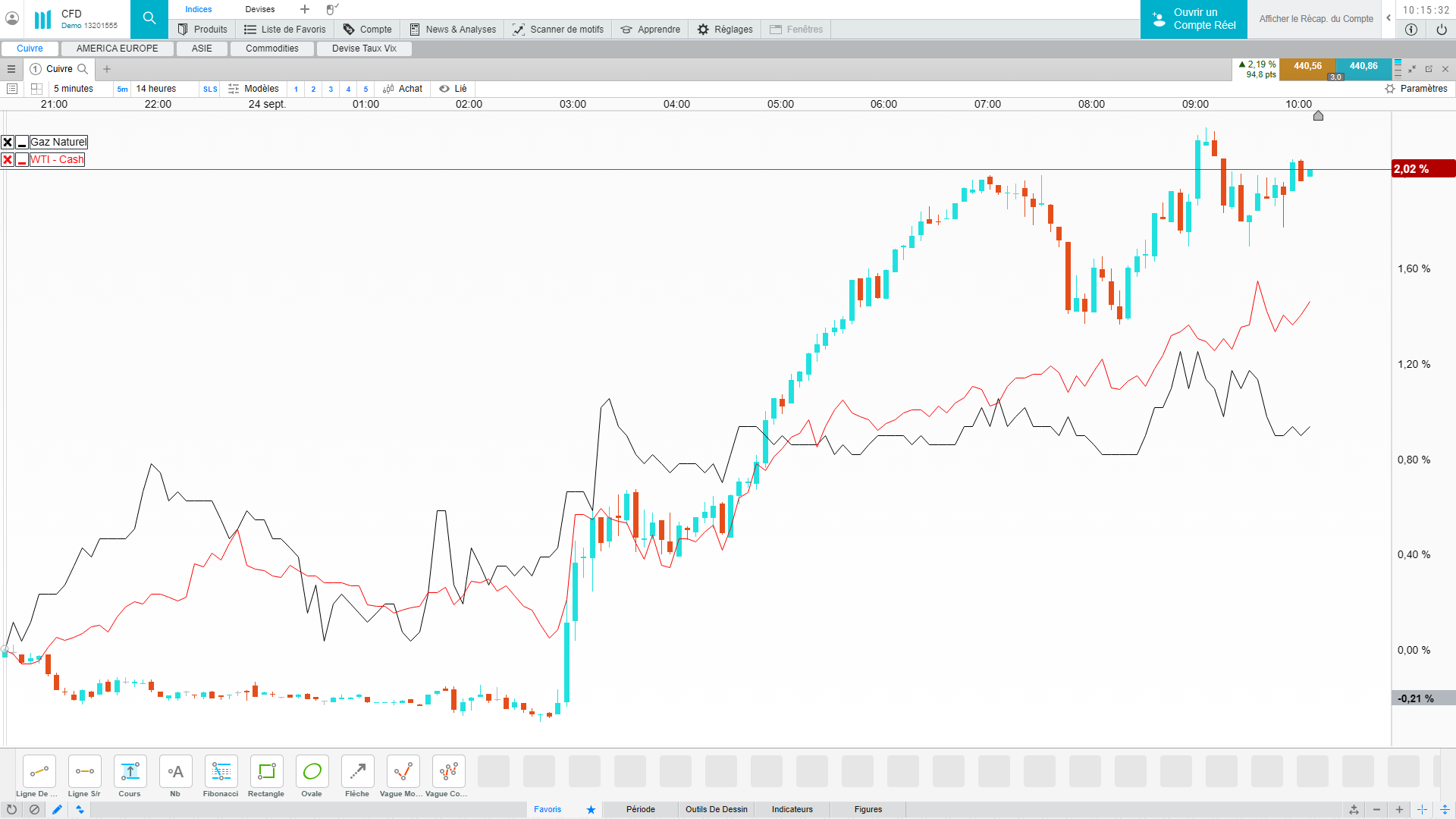Viewport: 1456px width, 819px height.
Task: Click the time axis marker near 10:00
Action: tap(1318, 116)
